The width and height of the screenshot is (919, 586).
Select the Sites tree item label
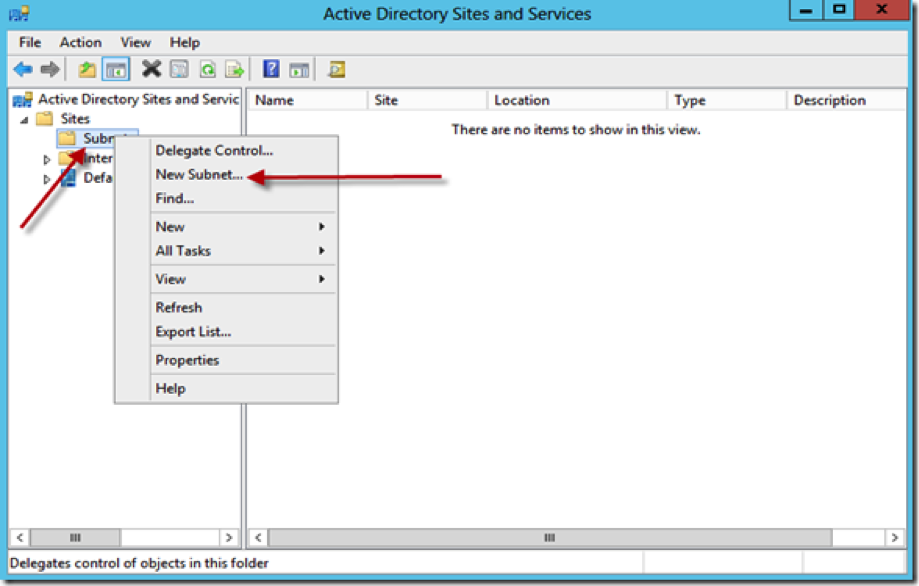(x=75, y=118)
